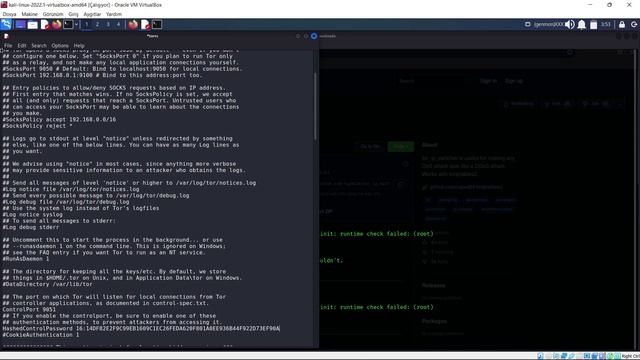Open the Kali applications menu dragon icon
The height and width of the screenshot is (360, 640).
(x=6, y=24)
